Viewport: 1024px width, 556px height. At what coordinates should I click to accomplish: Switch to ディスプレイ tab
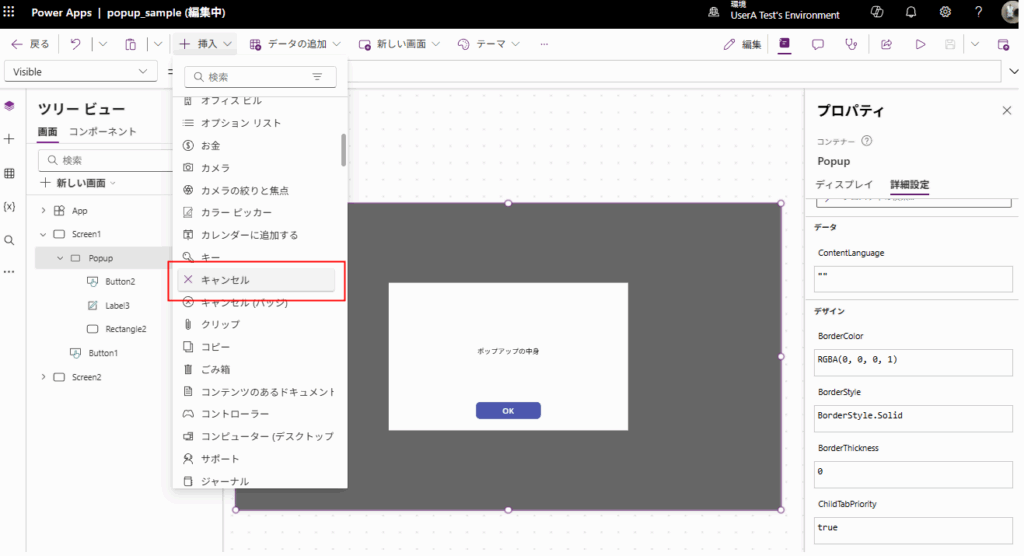(844, 184)
